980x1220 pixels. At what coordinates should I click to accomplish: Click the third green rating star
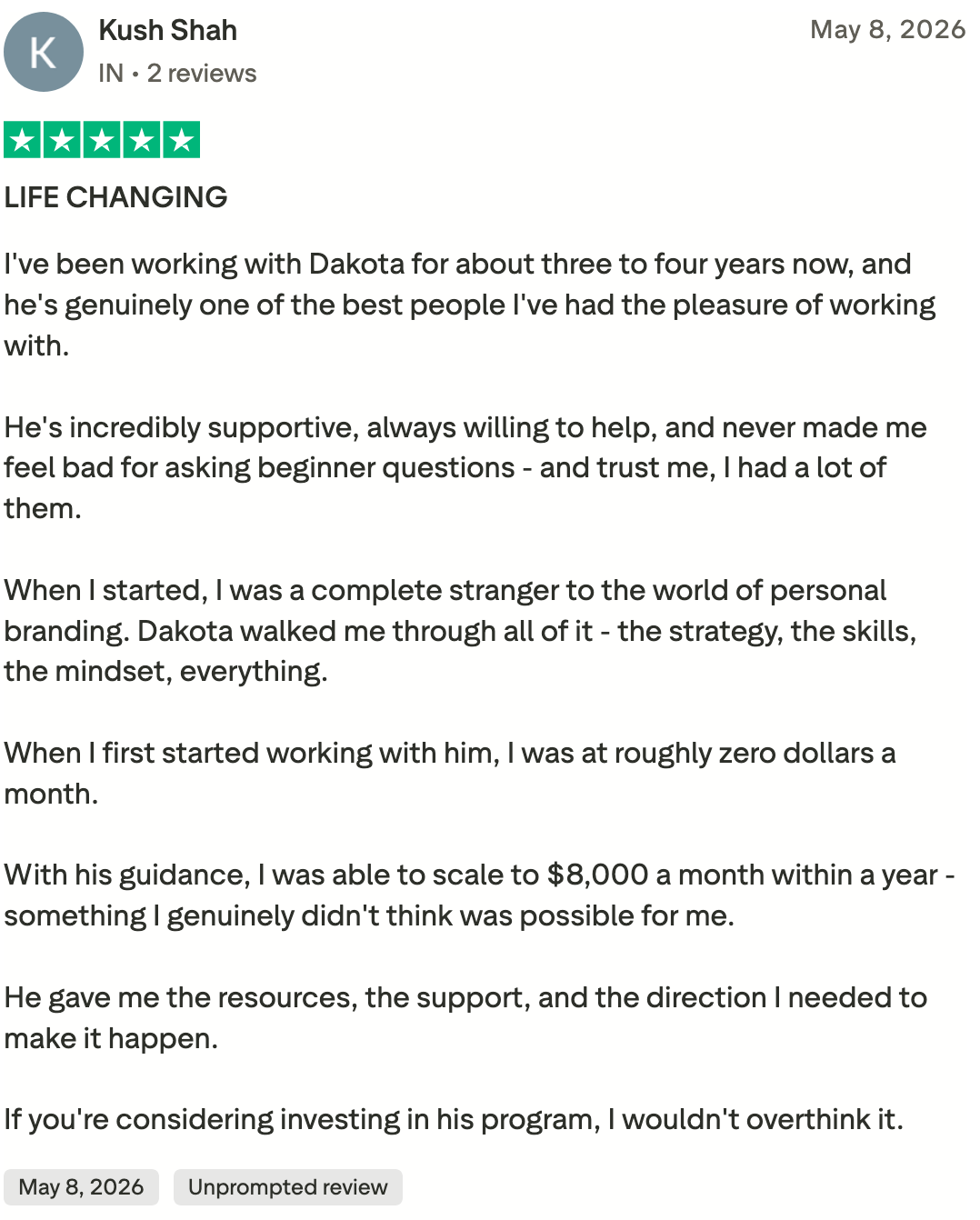(102, 140)
